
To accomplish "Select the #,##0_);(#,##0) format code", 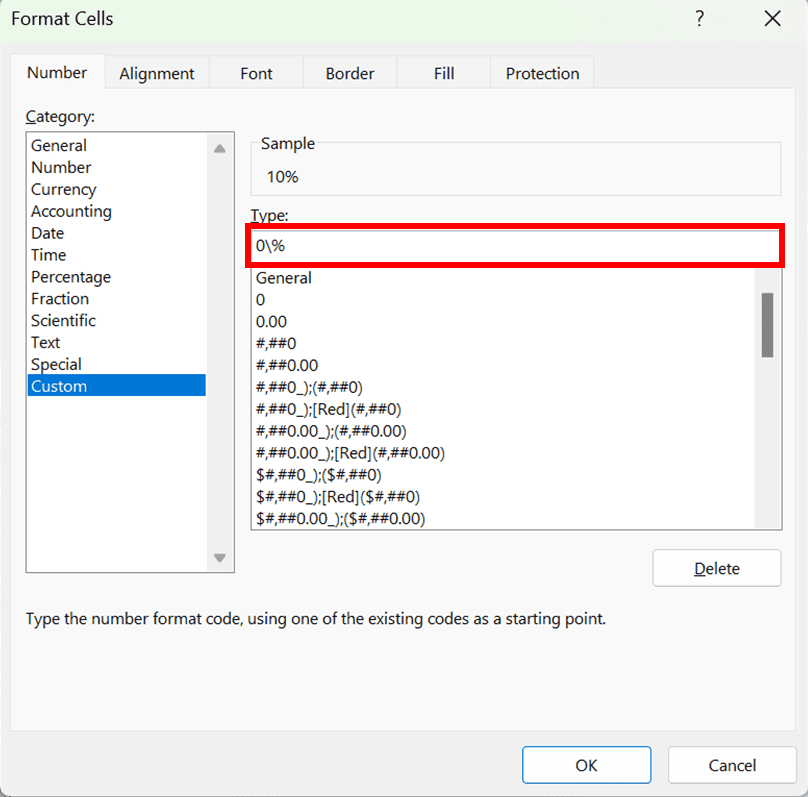I will [x=503, y=387].
